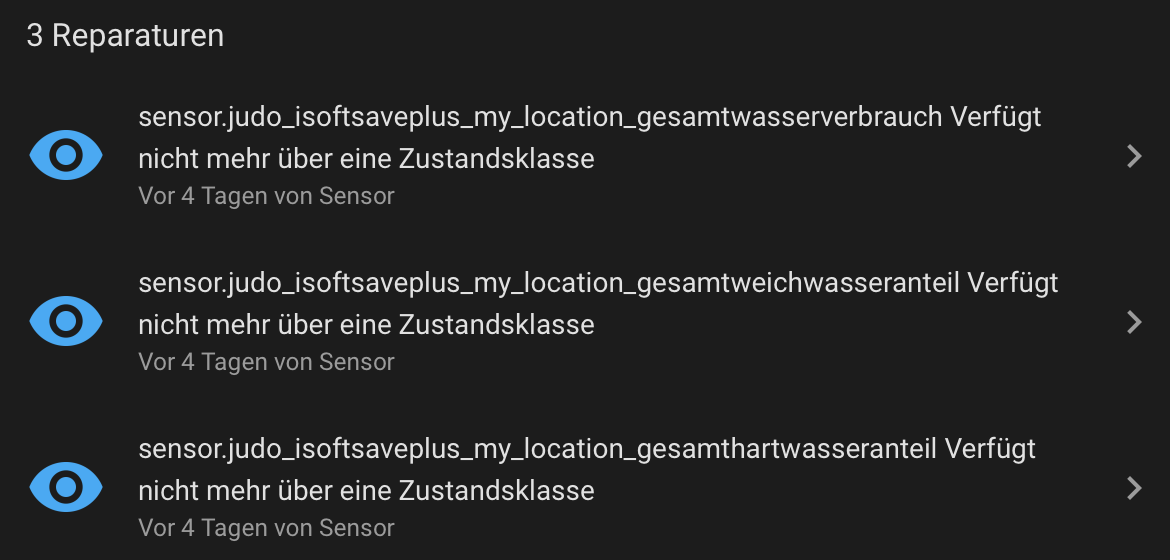Click 'Vor 4 Tagen von Sensor' under gesamthartwasseranteil
Viewport: 1170px width, 560px height.
[266, 528]
